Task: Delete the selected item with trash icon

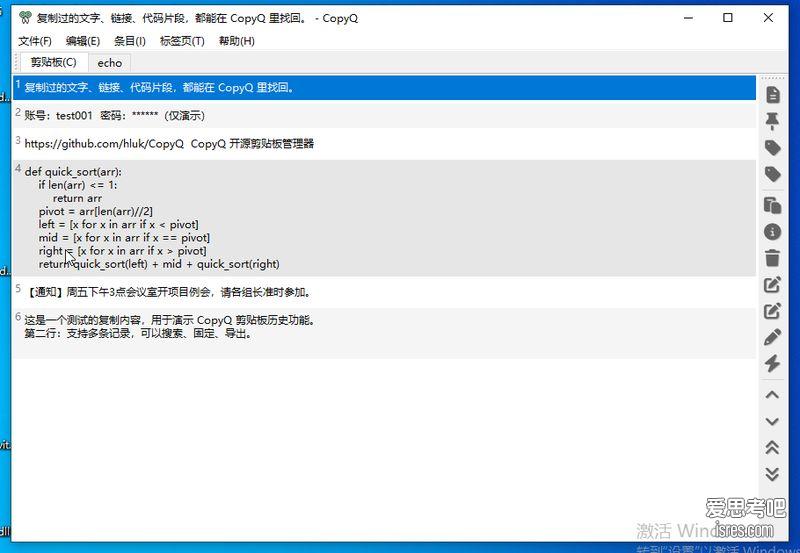Action: point(772,258)
